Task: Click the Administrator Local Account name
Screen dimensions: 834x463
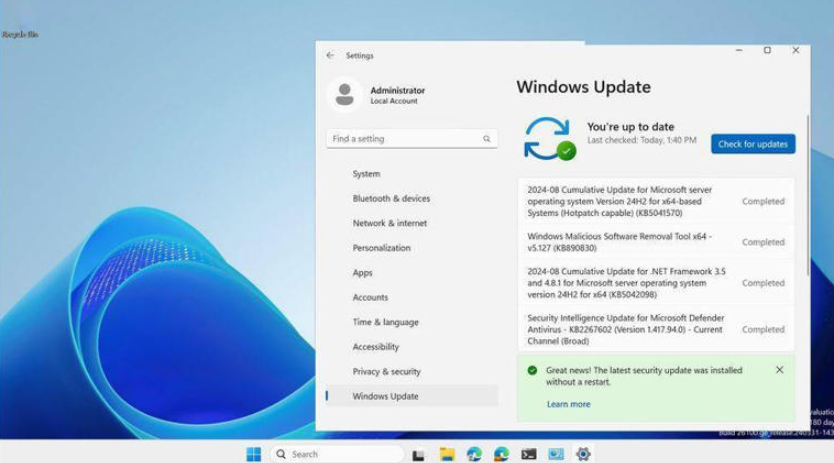Action: click(x=397, y=95)
